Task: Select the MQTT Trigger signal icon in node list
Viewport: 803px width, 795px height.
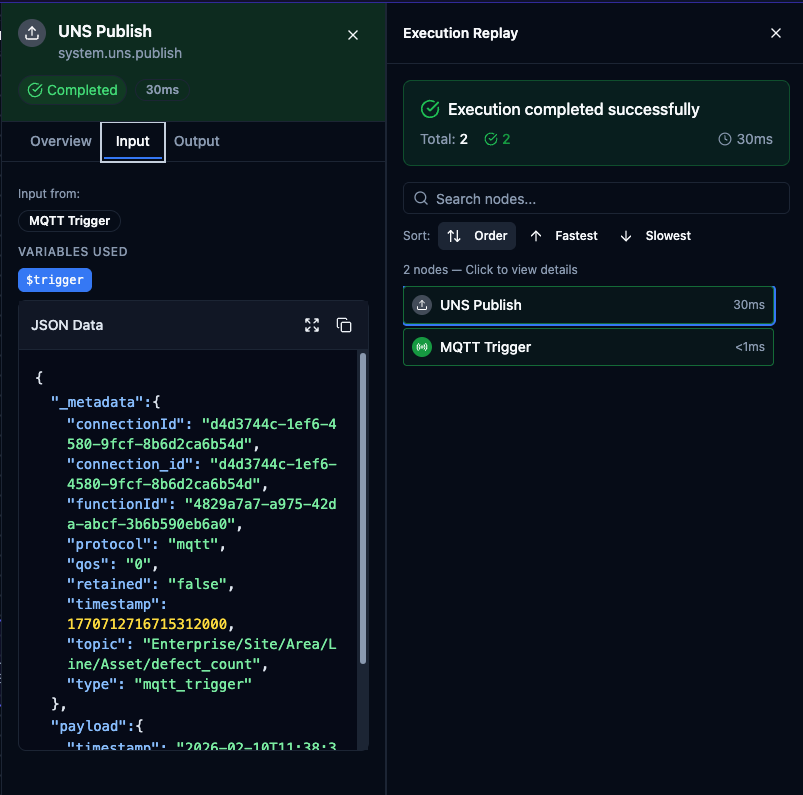Action: point(423,347)
